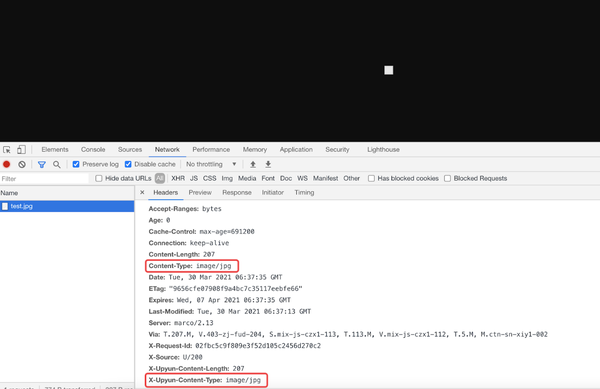The image size is (600, 389).
Task: Open network search magnifier icon
Action: pyautogui.click(x=57, y=164)
